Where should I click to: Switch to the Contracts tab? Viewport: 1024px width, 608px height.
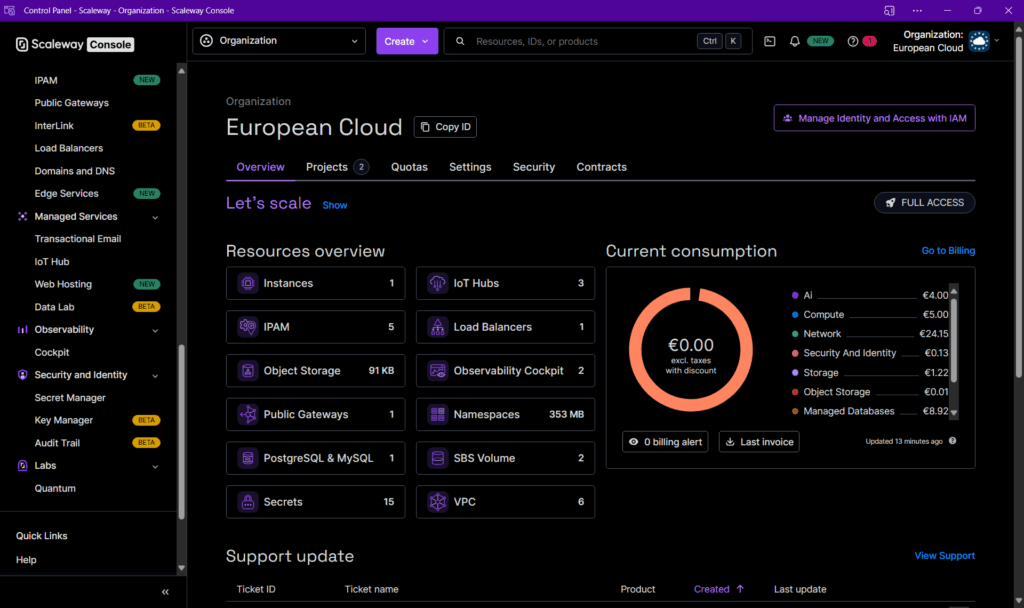pos(601,167)
